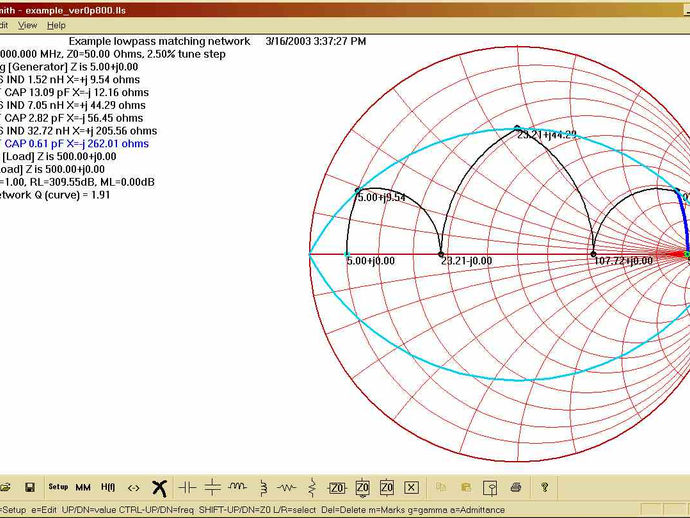
Task: Add a shunt inductor element
Action: [263, 488]
